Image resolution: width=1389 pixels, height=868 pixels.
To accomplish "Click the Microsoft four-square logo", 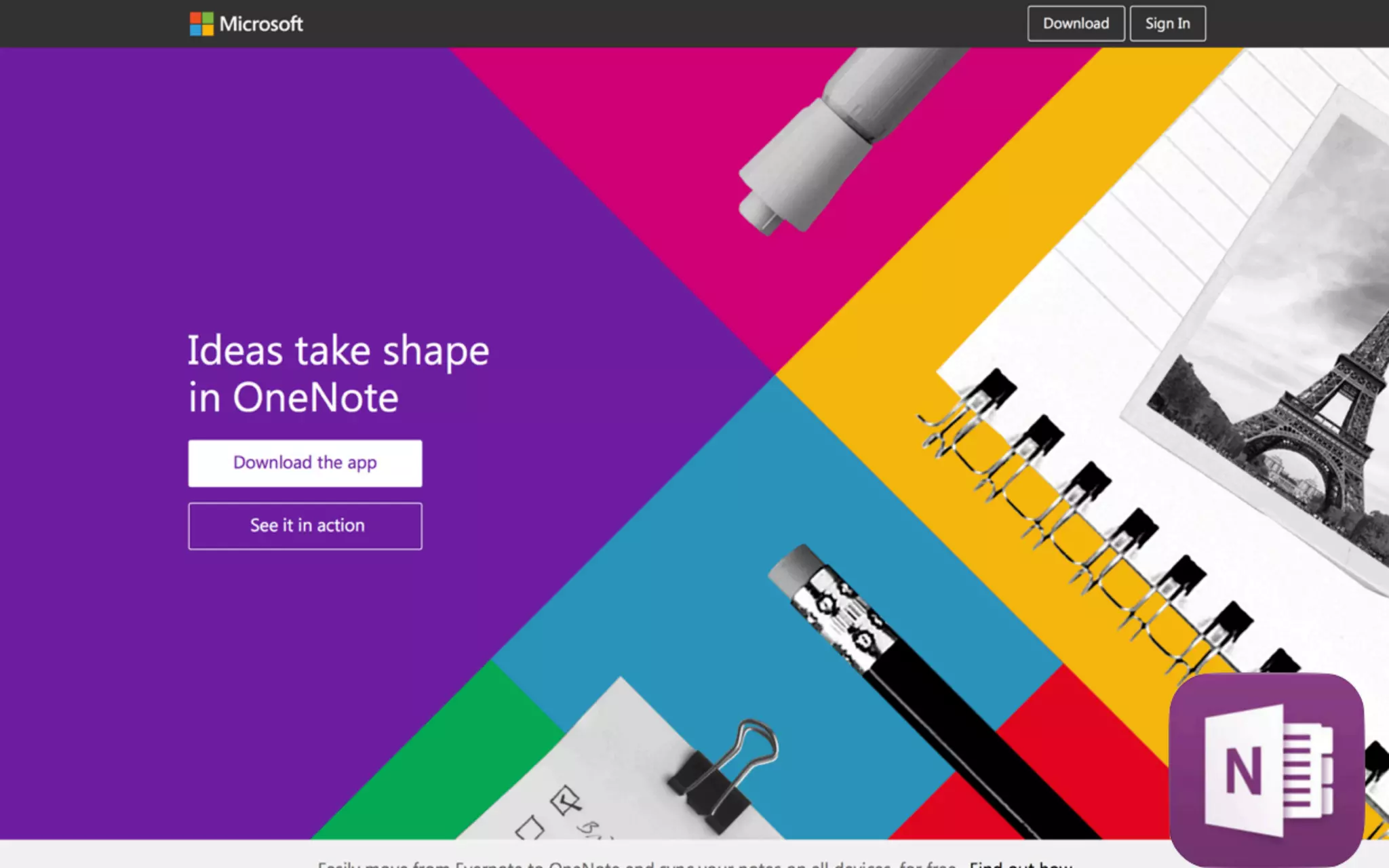I will tap(201, 24).
